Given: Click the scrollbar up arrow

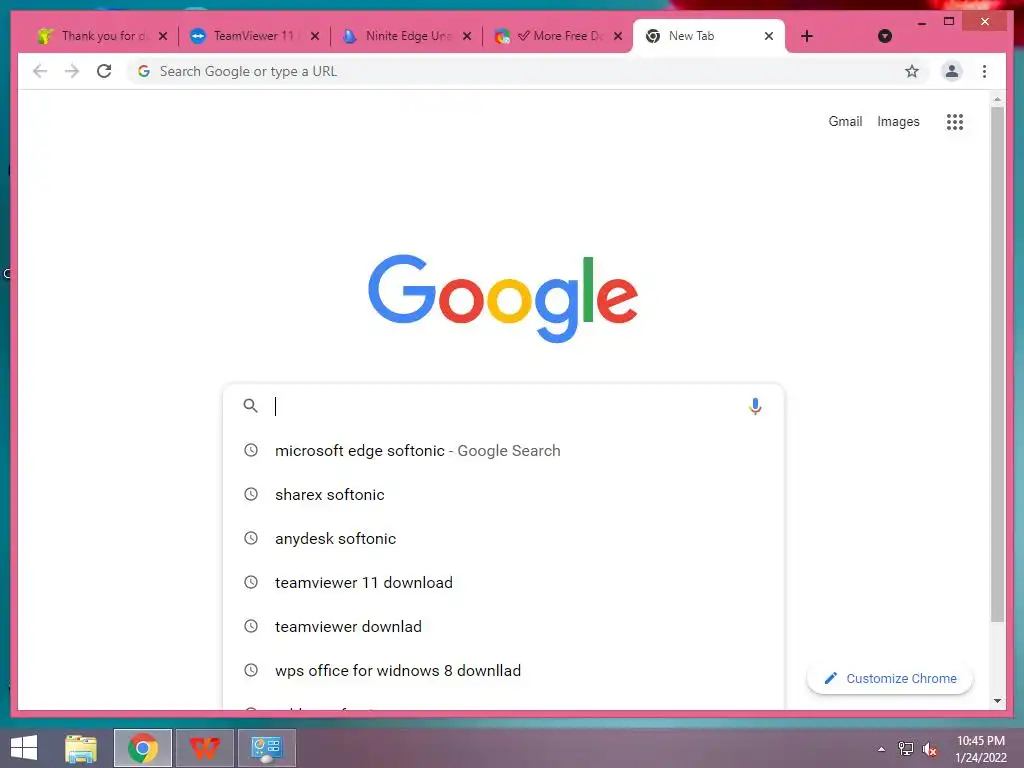Looking at the screenshot, I should pyautogui.click(x=997, y=99).
